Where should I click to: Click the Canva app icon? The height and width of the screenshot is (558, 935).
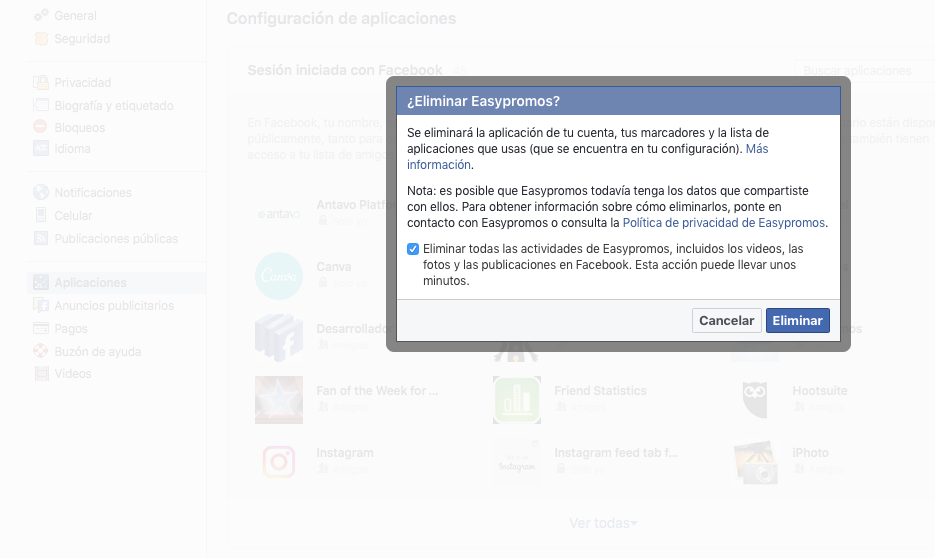click(279, 276)
